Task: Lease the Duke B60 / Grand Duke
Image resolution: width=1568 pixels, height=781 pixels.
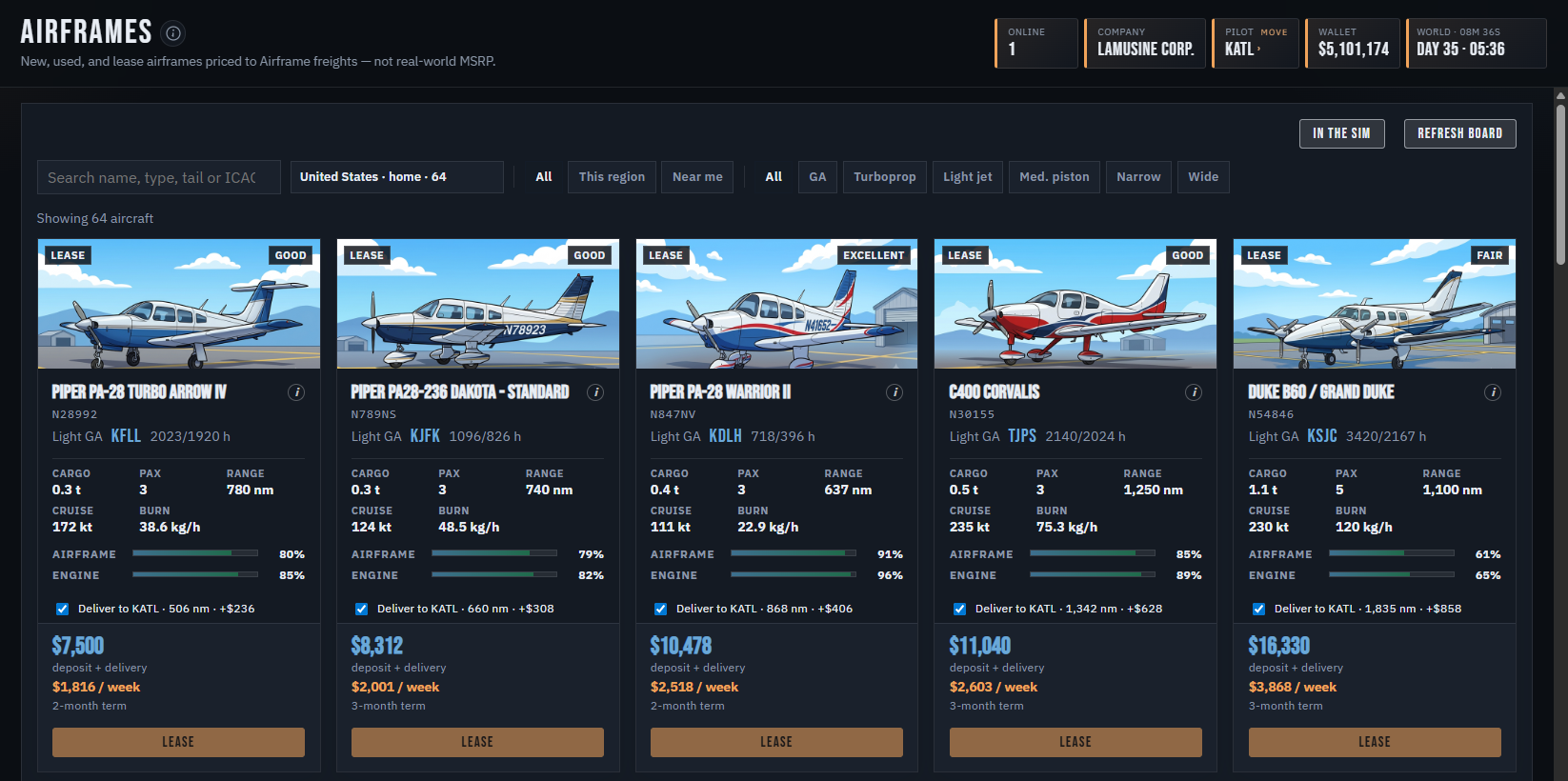Action: (x=1375, y=742)
